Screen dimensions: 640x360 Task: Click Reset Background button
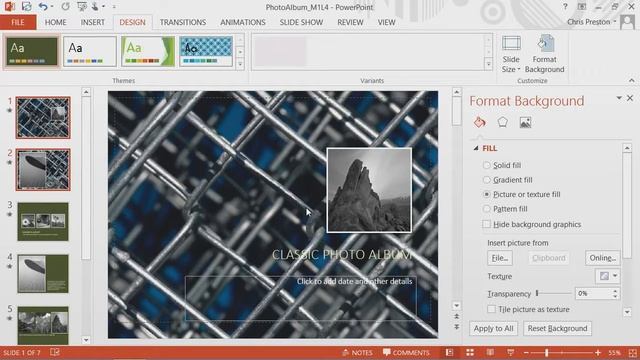click(557, 329)
